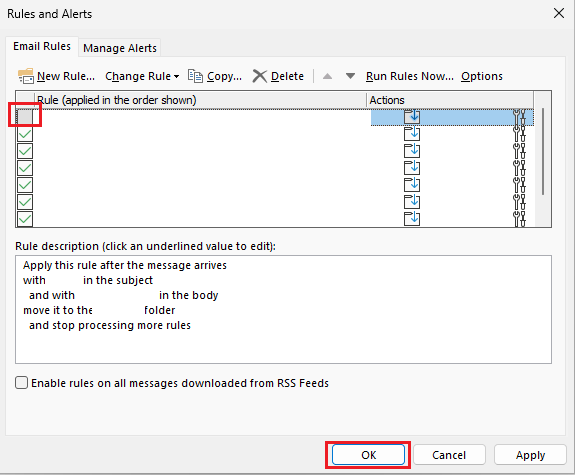
Task: Click wrench tools icon in highlighted rule row
Action: [x=519, y=117]
